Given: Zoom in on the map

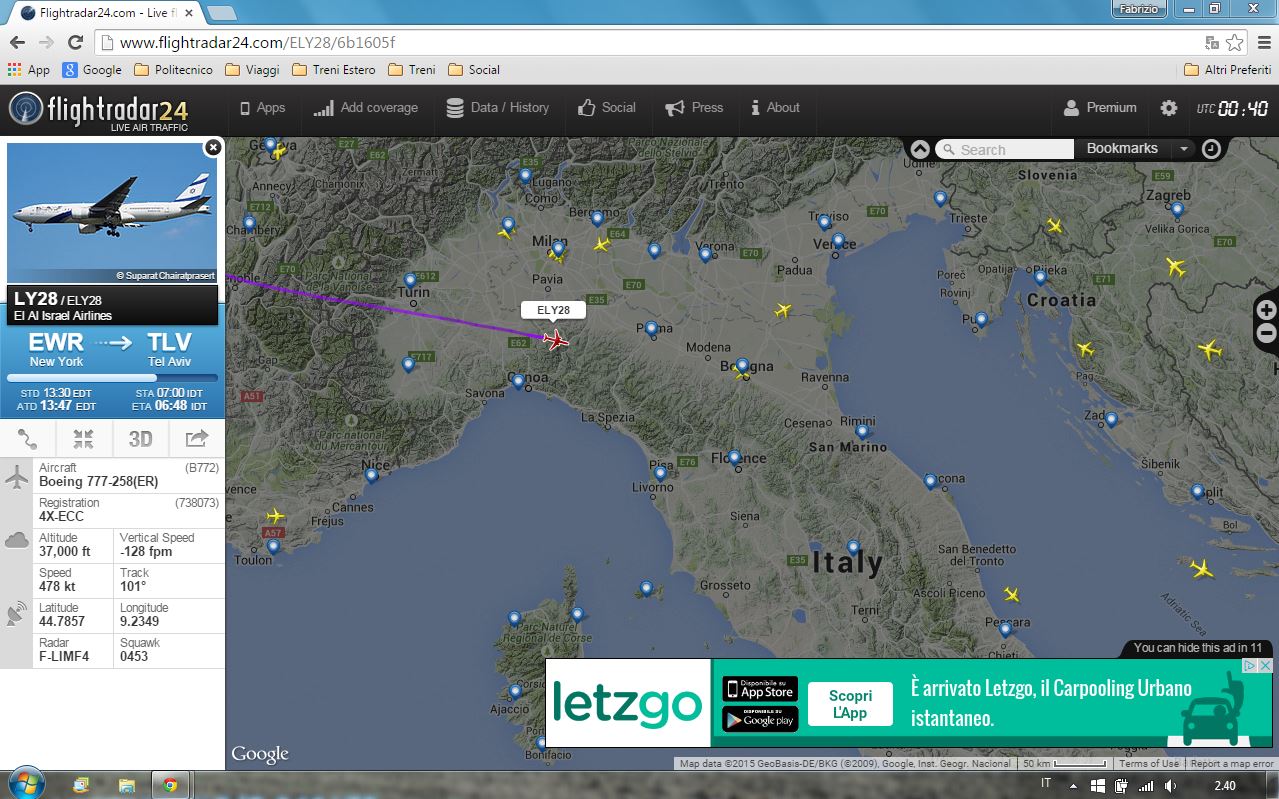Looking at the screenshot, I should [x=1266, y=310].
